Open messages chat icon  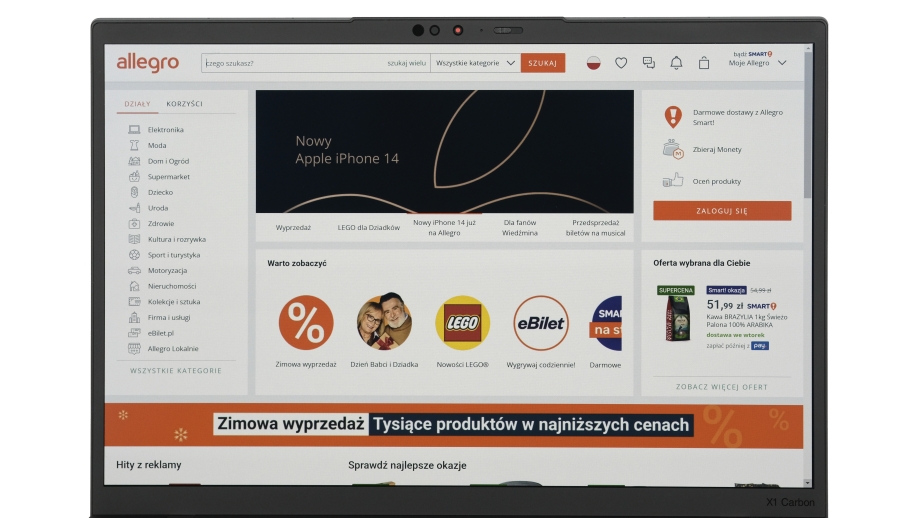tap(648, 63)
